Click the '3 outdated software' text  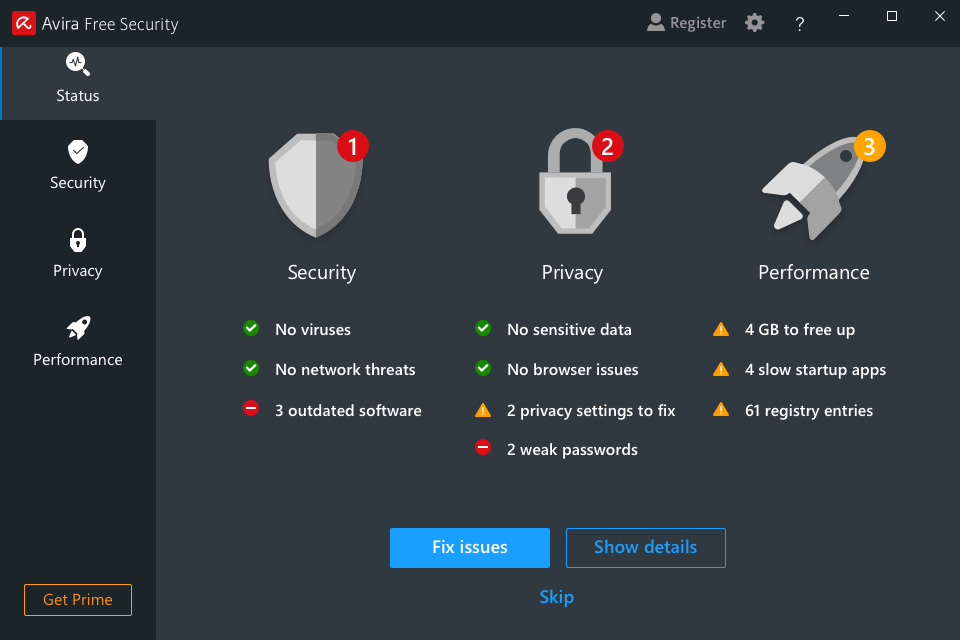(348, 410)
